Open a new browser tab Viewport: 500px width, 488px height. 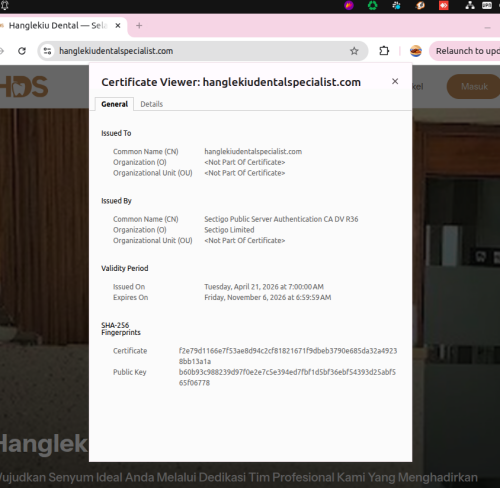(x=139, y=26)
